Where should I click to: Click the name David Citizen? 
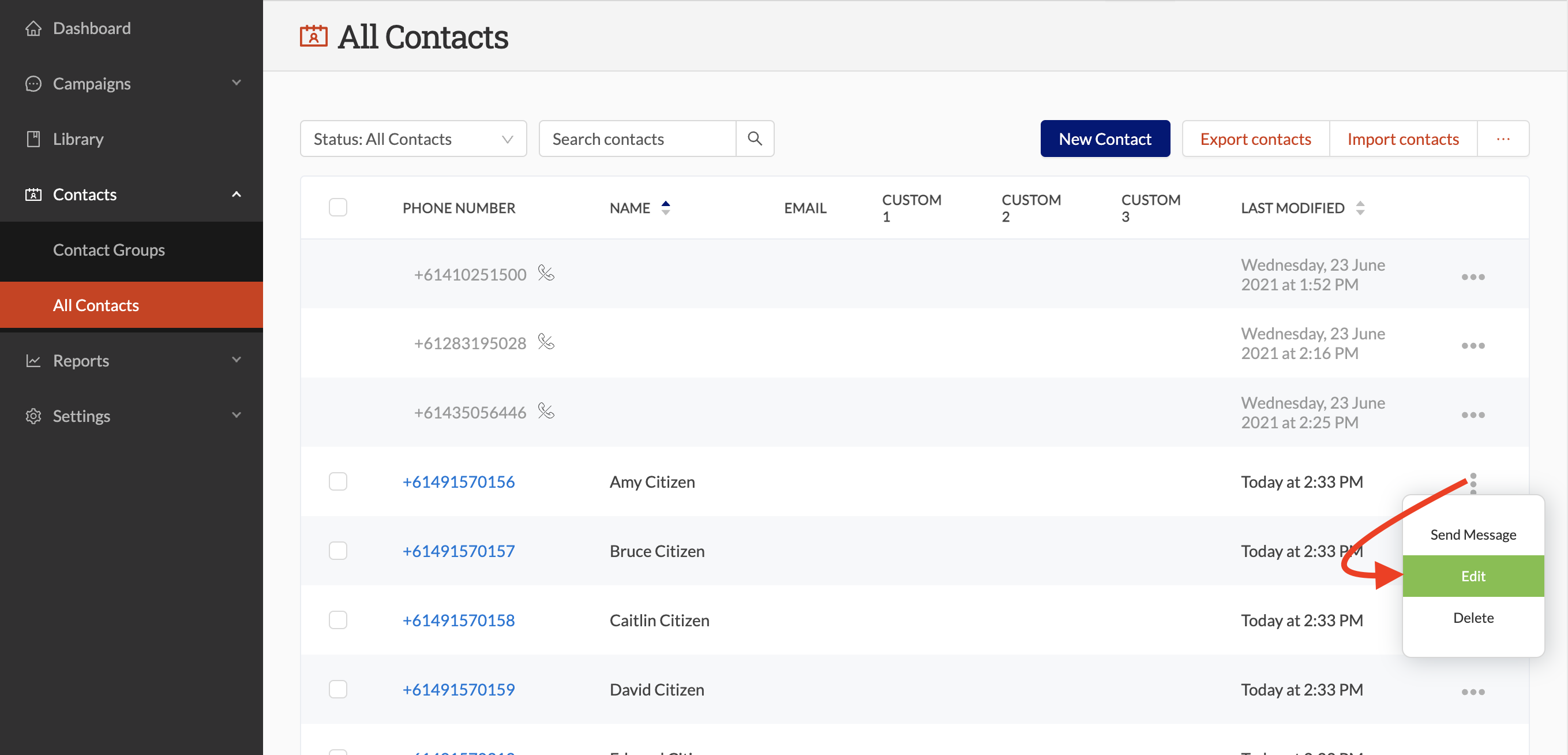(657, 689)
